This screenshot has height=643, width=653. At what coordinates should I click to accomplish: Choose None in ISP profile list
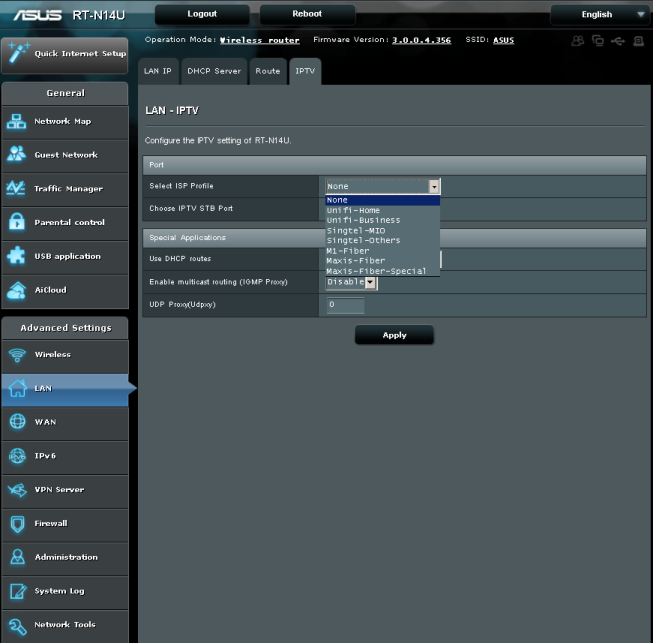[x=382, y=200]
